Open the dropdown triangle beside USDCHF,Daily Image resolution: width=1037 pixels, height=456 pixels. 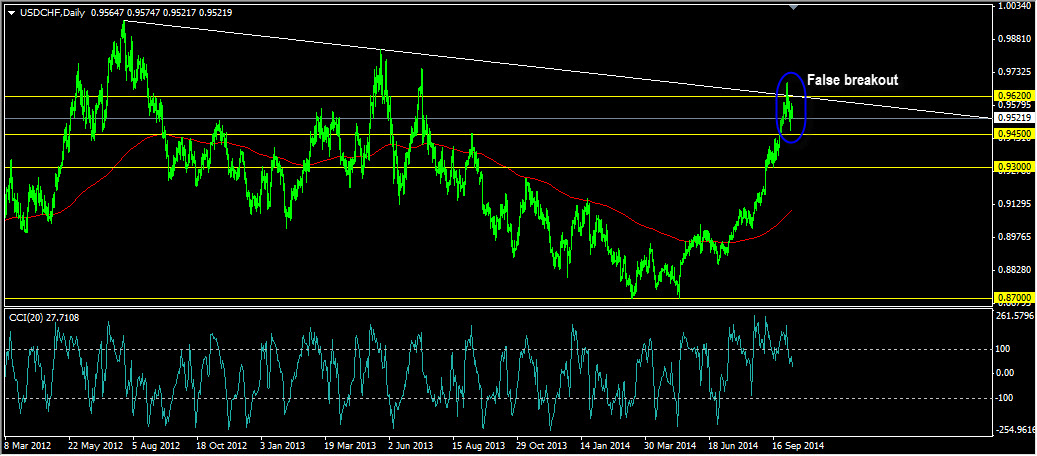tap(11, 12)
